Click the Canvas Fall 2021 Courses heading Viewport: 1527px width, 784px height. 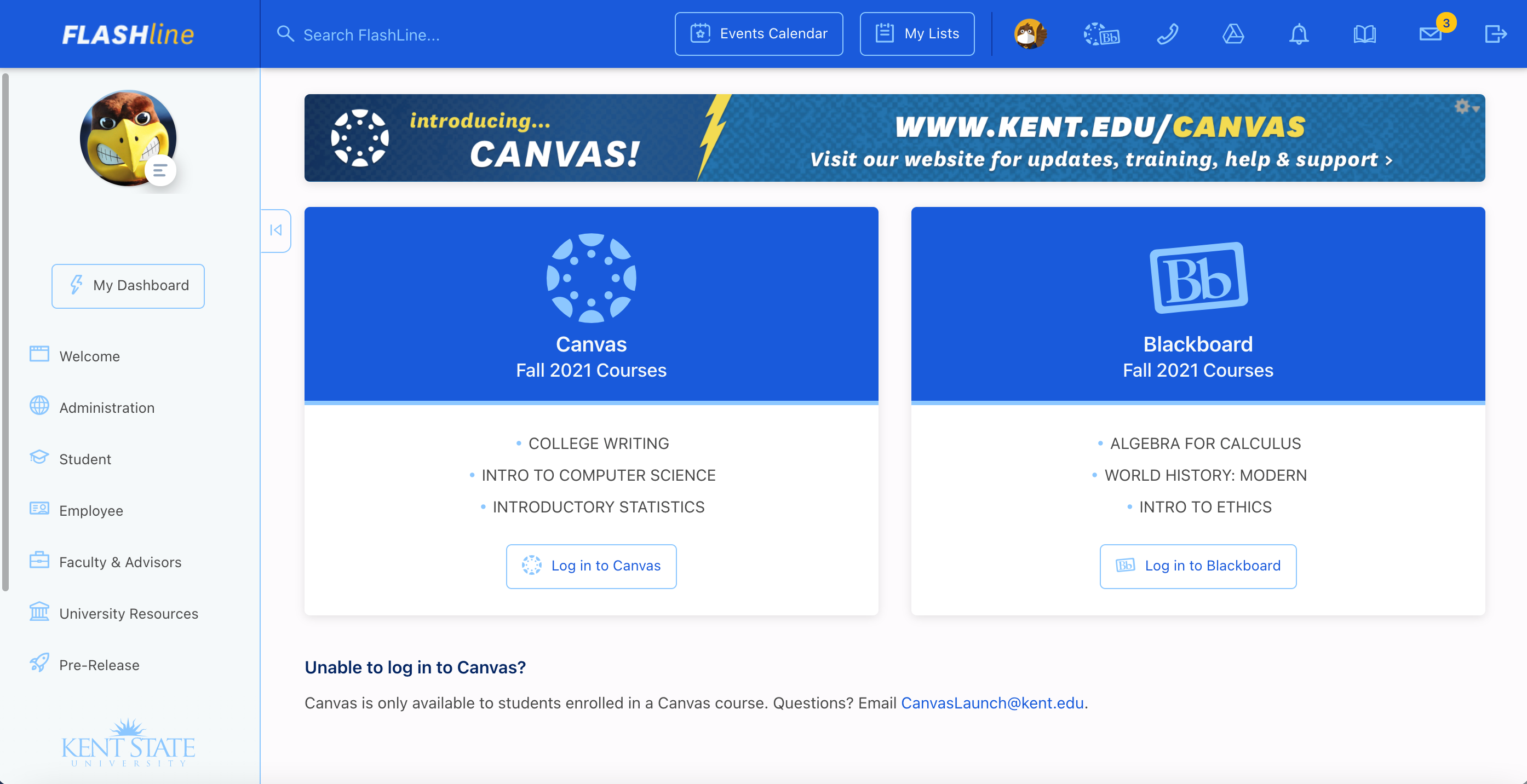[x=591, y=358]
